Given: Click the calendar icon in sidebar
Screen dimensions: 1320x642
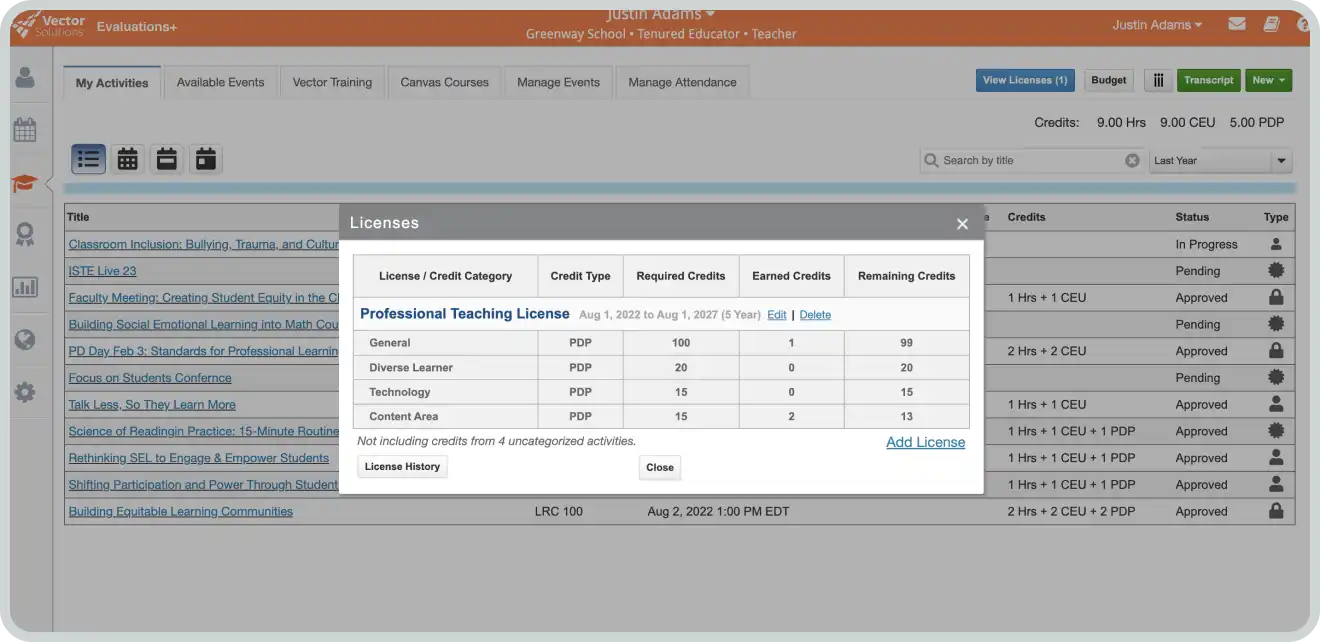Looking at the screenshot, I should click(24, 130).
